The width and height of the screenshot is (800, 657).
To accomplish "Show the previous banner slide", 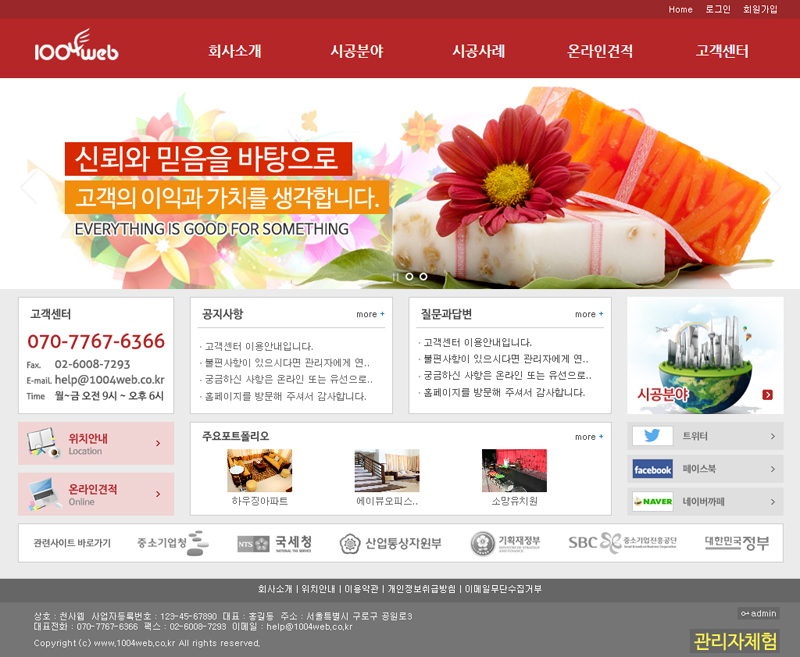I will [29, 186].
